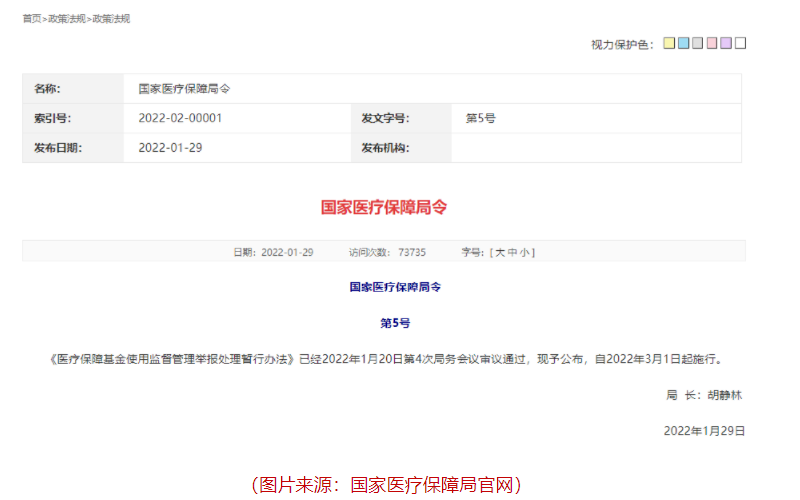Click the red 国家医疗保障局令 headline
Image resolution: width=800 pixels, height=500 pixels.
click(384, 208)
